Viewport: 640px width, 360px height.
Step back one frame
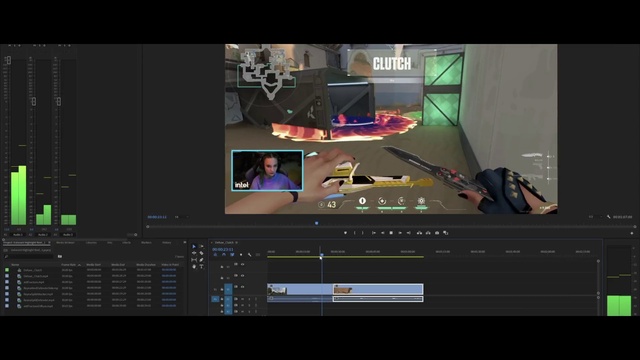382,233
